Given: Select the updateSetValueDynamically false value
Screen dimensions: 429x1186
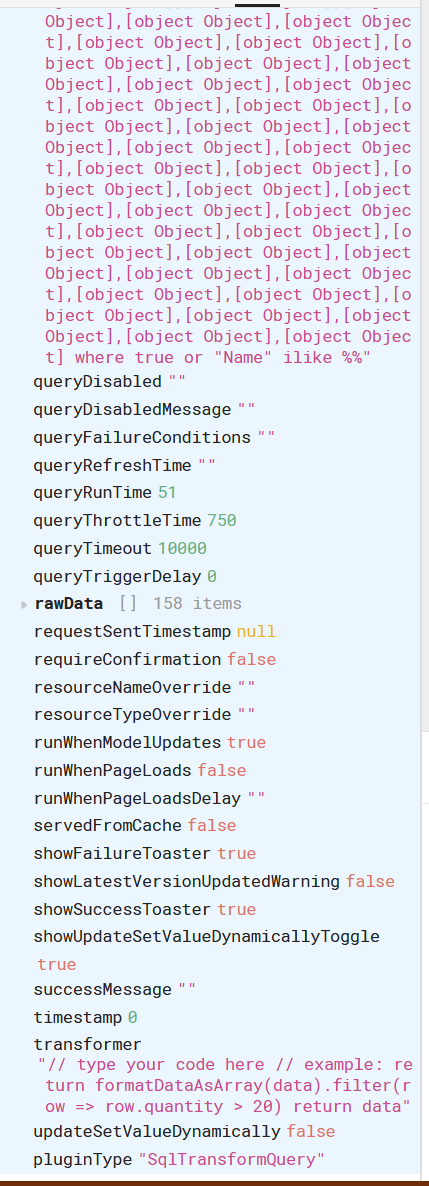Looking at the screenshot, I should (x=310, y=1132).
